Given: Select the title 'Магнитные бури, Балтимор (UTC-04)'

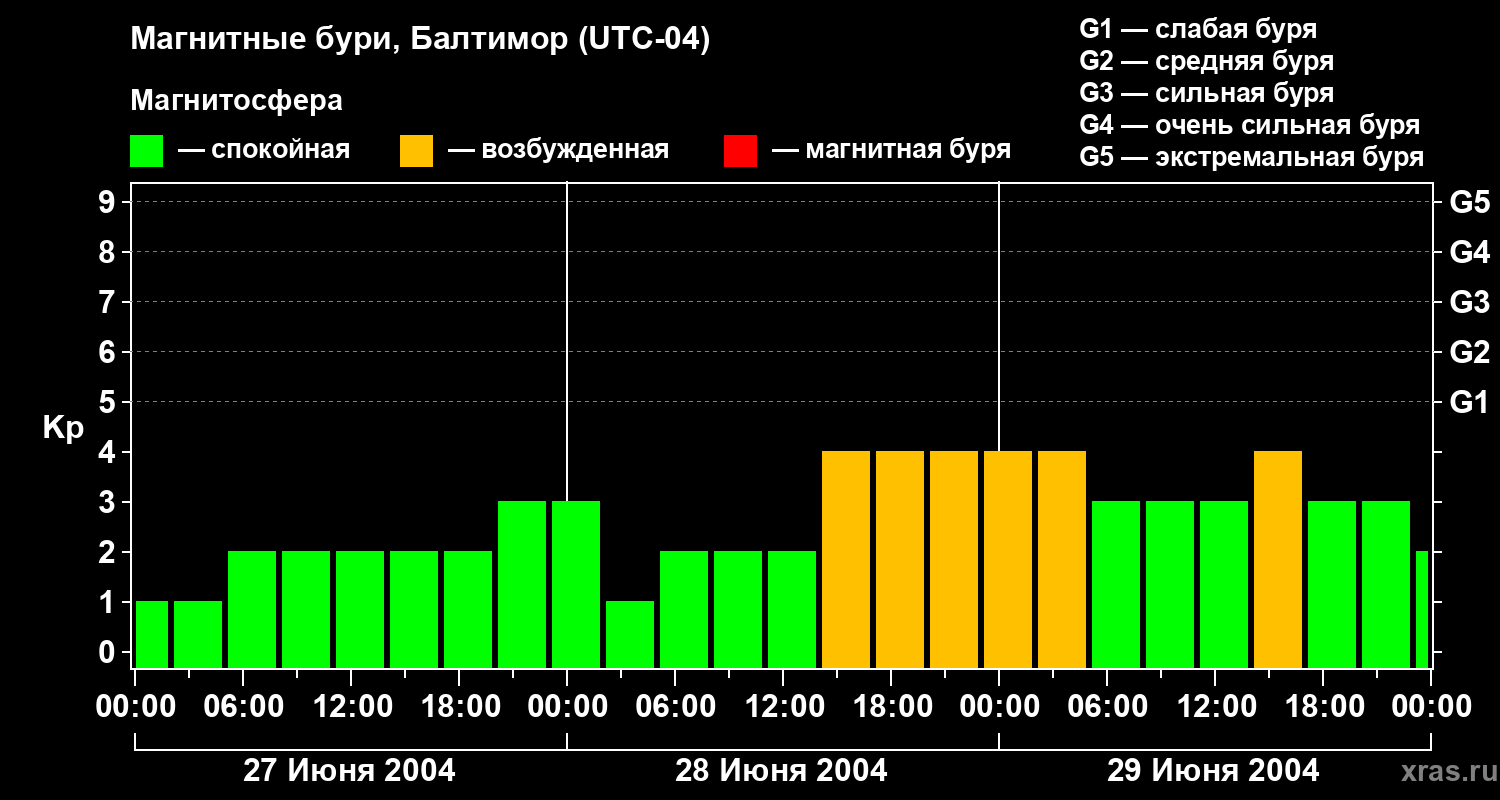Looking at the screenshot, I should pyautogui.click(x=420, y=40).
